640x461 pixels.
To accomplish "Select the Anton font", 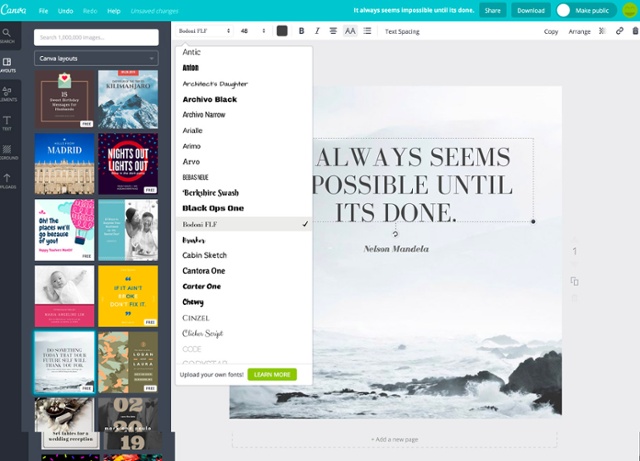I will point(244,68).
